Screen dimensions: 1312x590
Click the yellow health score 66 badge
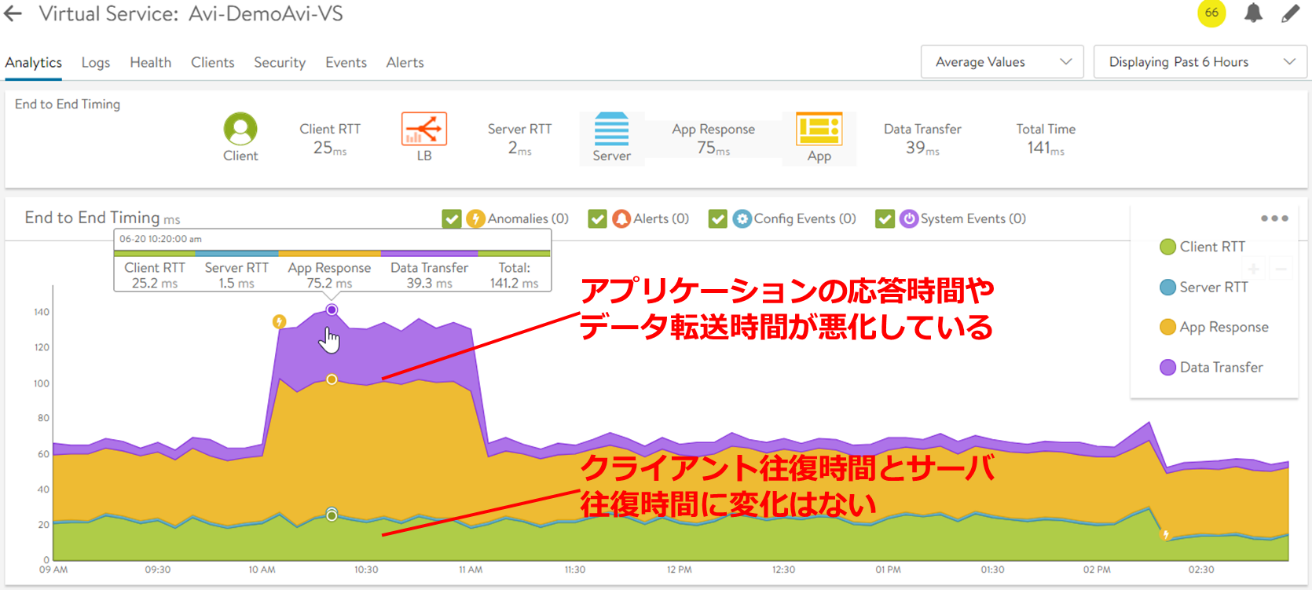click(1212, 13)
